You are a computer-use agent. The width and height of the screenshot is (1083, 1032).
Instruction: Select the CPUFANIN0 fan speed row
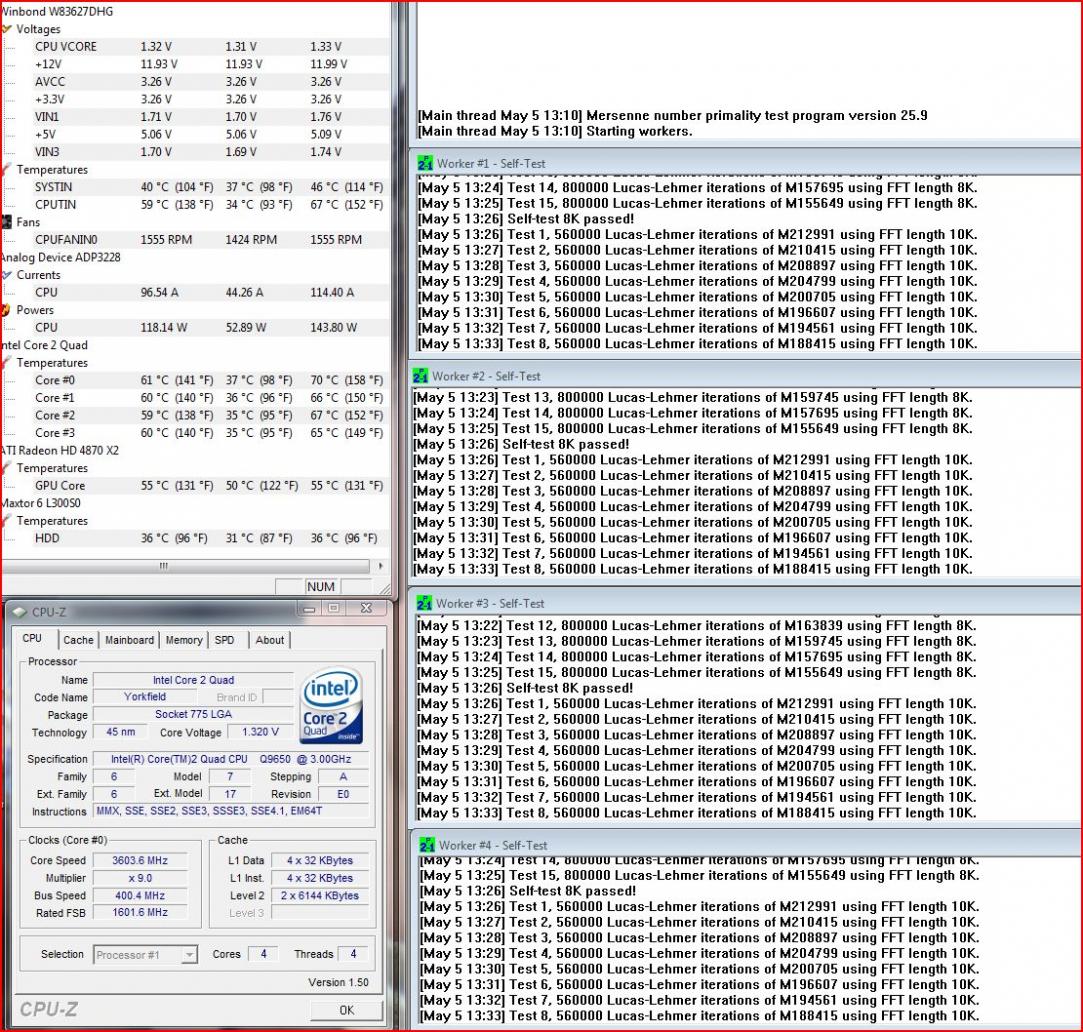point(211,240)
